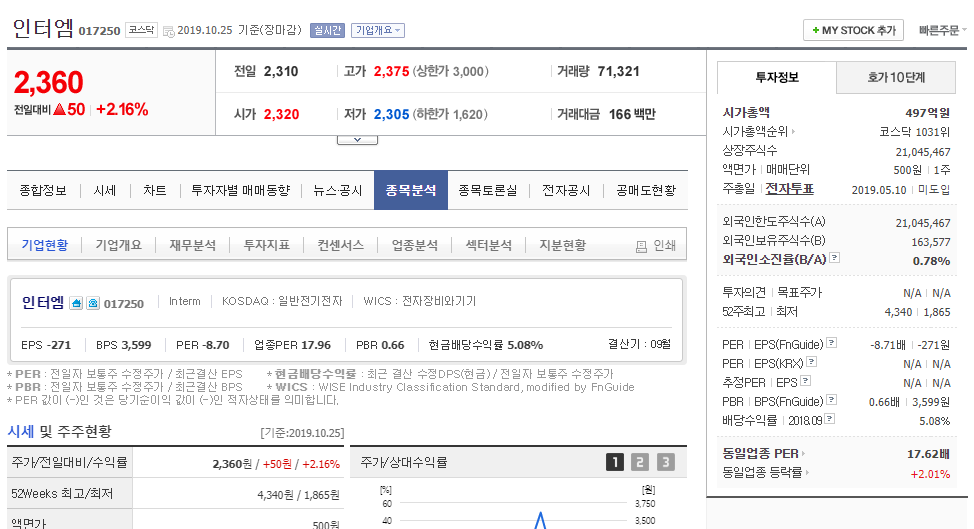Select the 종목분석 tab
Image resolution: width=974 pixels, height=529 pixels.
(x=411, y=190)
